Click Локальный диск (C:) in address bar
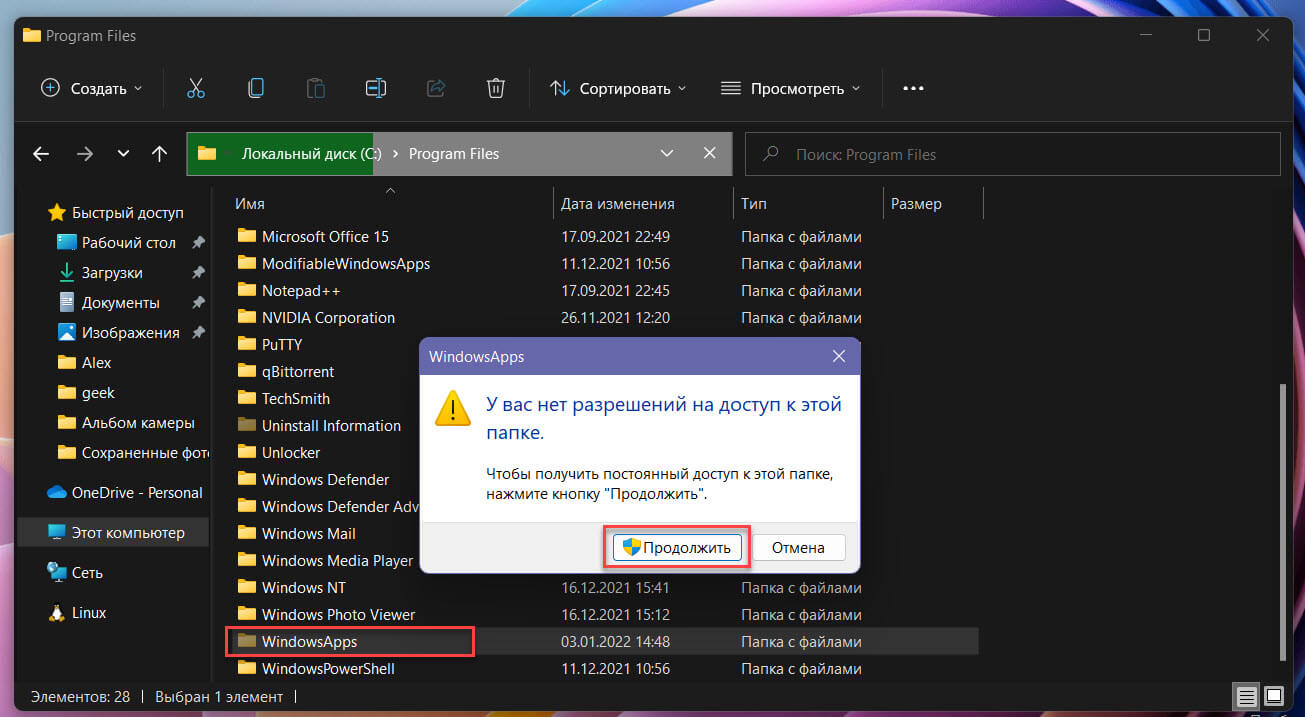This screenshot has height=717, width=1305. [311, 154]
